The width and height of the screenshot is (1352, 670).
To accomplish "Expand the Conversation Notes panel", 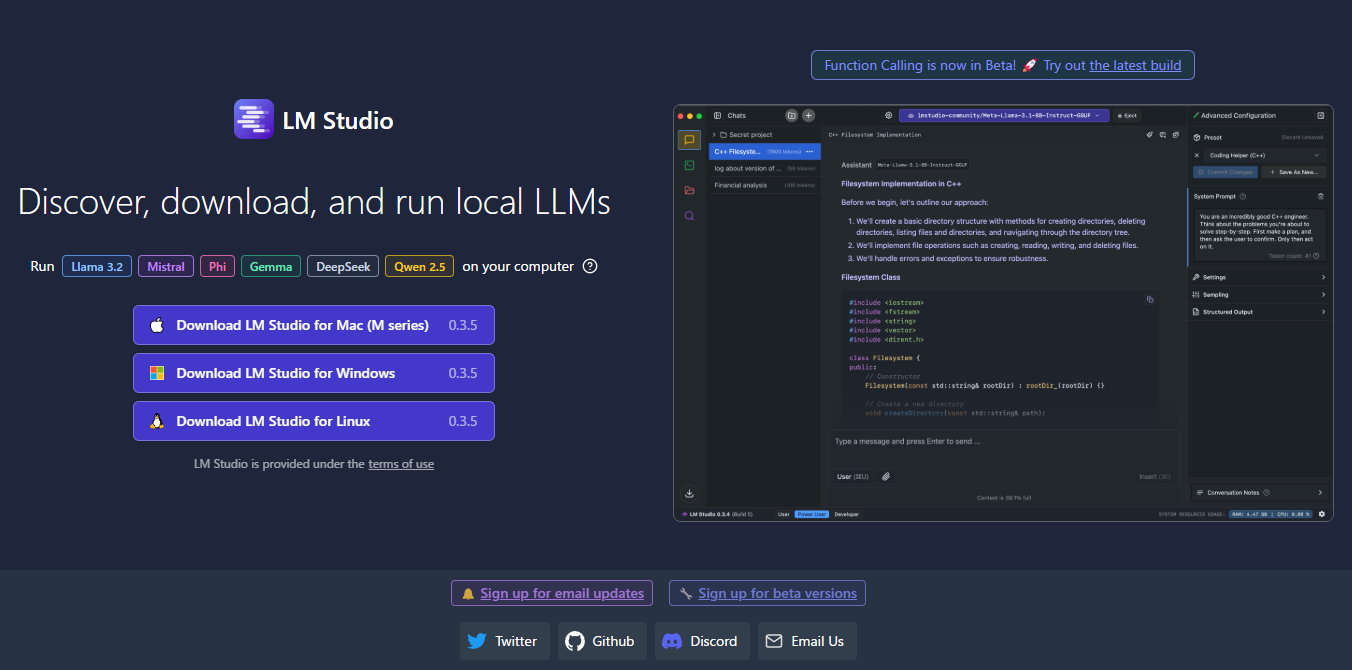I will [1260, 493].
